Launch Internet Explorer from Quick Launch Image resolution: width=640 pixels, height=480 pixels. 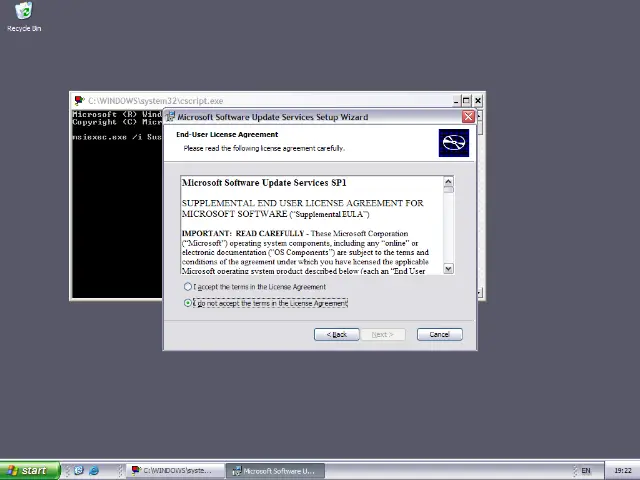tap(93, 470)
